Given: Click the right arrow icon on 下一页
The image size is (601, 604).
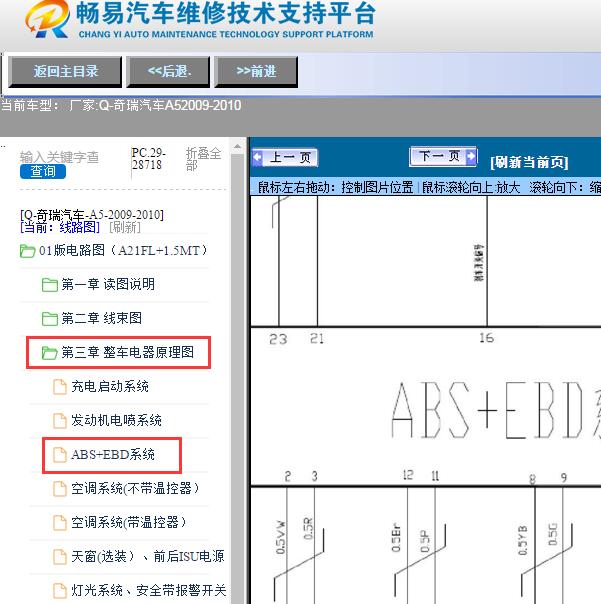Looking at the screenshot, I should tap(471, 156).
